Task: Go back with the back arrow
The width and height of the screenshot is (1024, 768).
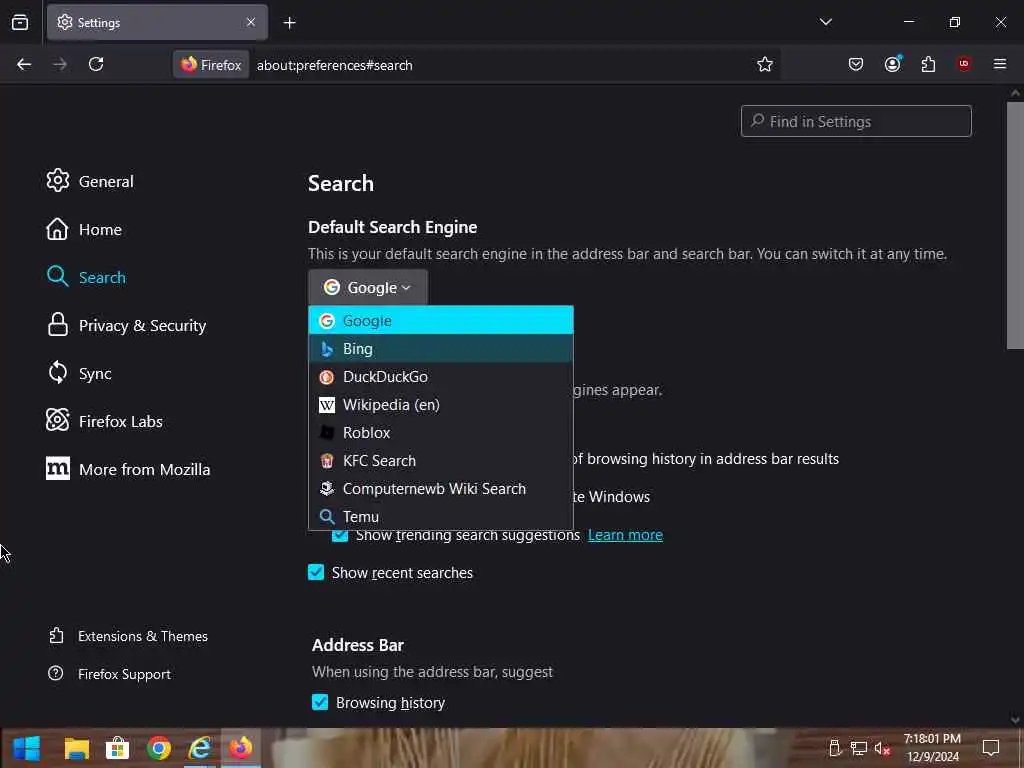Action: click(24, 64)
